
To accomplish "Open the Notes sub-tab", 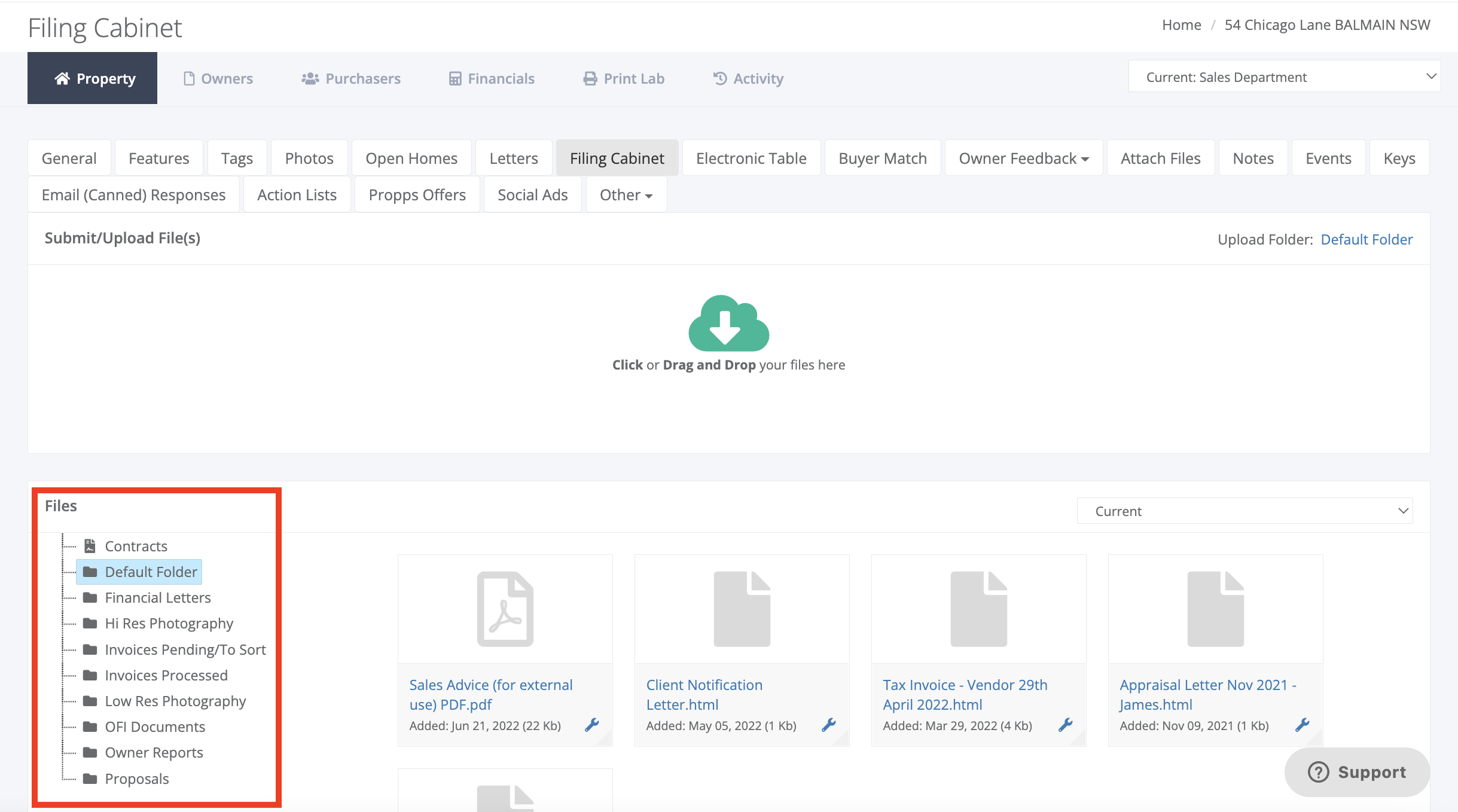I will coord(1253,158).
